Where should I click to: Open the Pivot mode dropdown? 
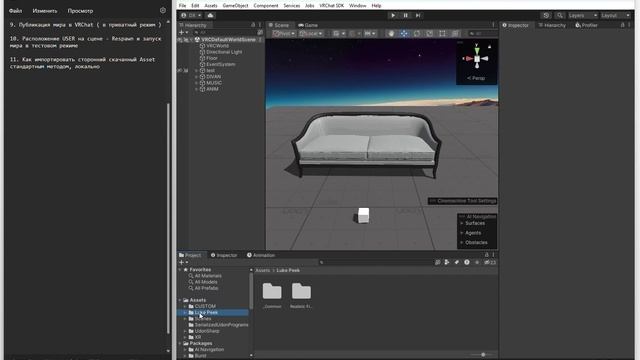pyautogui.click(x=284, y=33)
